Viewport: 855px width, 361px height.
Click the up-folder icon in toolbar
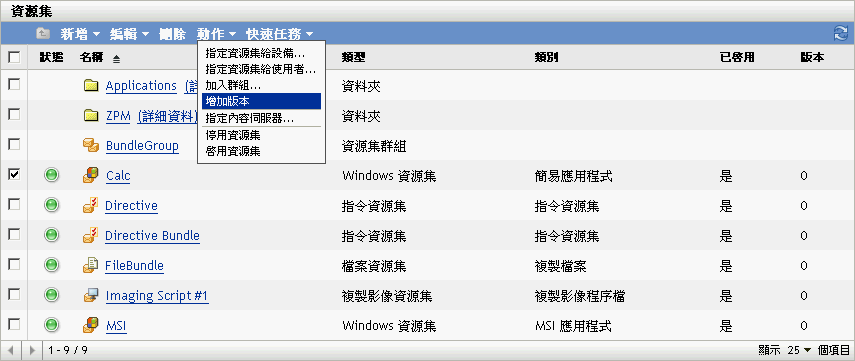click(43, 34)
